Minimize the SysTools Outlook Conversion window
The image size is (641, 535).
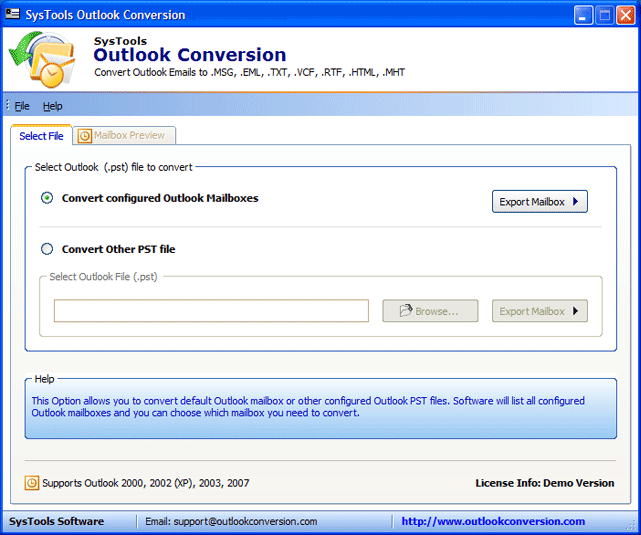tap(583, 16)
